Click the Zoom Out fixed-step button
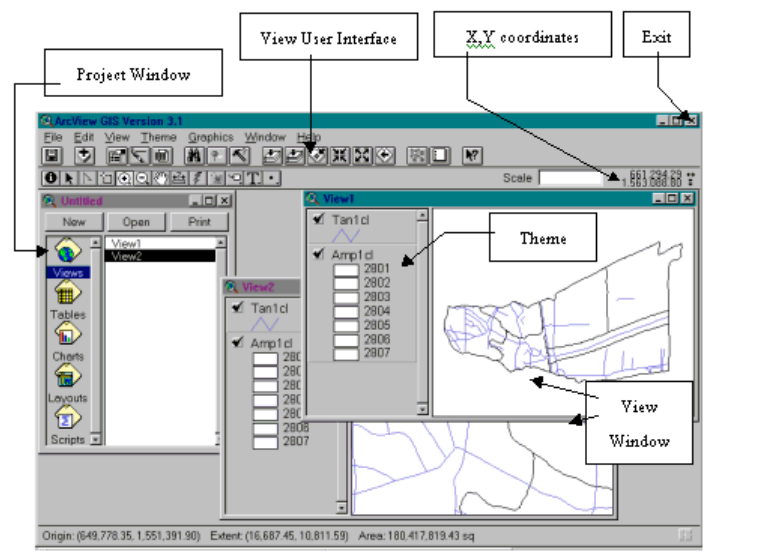Image resolution: width=761 pixels, height=555 pixels. 362,156
